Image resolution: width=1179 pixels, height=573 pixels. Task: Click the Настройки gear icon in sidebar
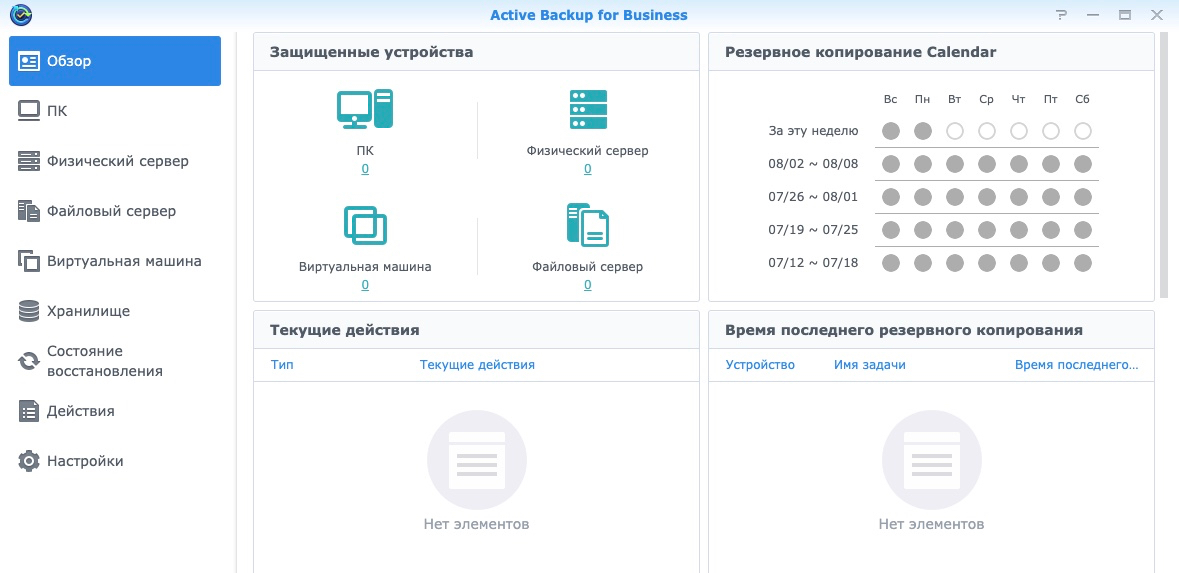(29, 461)
